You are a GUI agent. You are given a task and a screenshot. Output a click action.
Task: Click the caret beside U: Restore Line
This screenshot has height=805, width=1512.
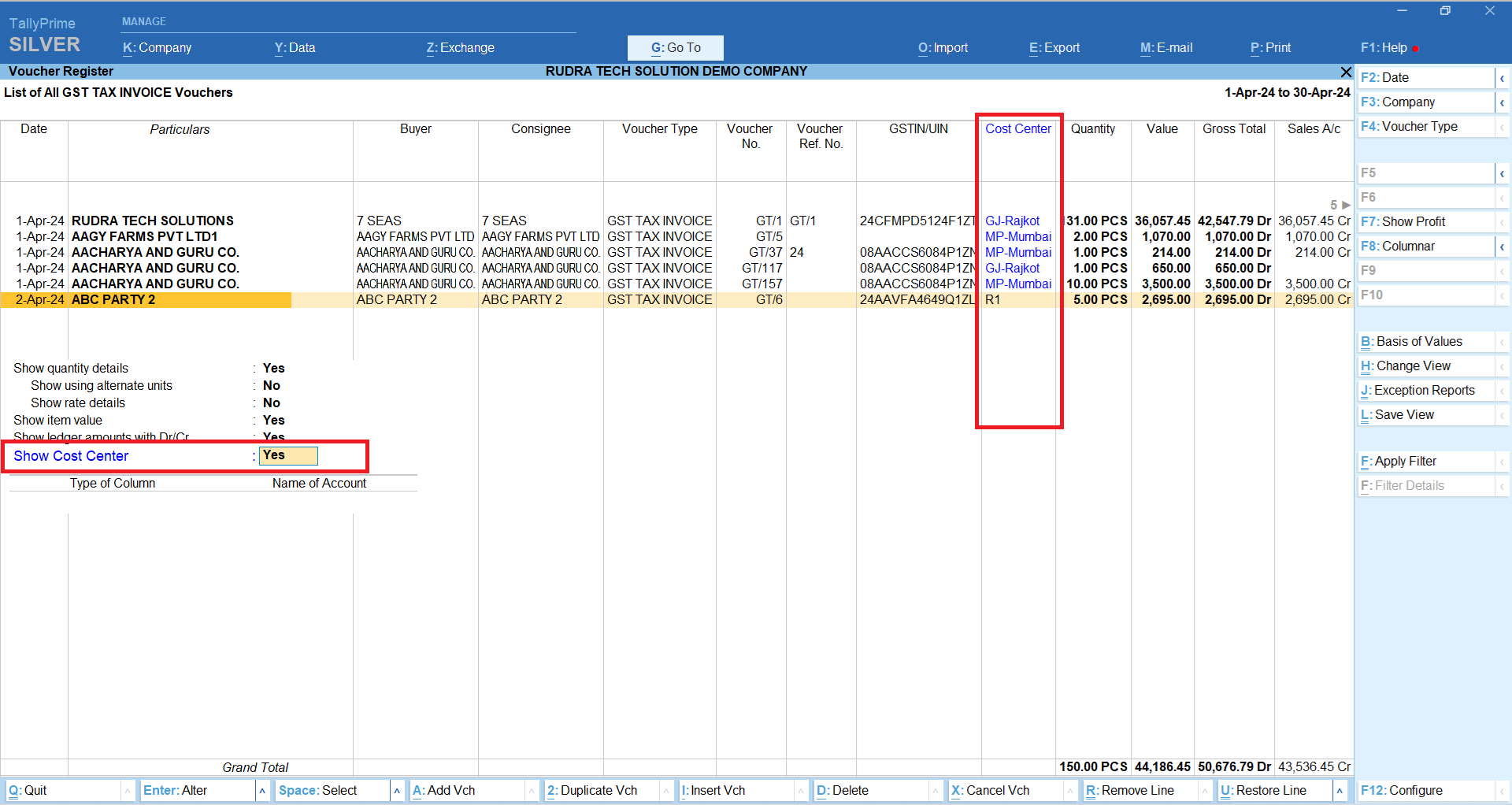pyautogui.click(x=1340, y=791)
